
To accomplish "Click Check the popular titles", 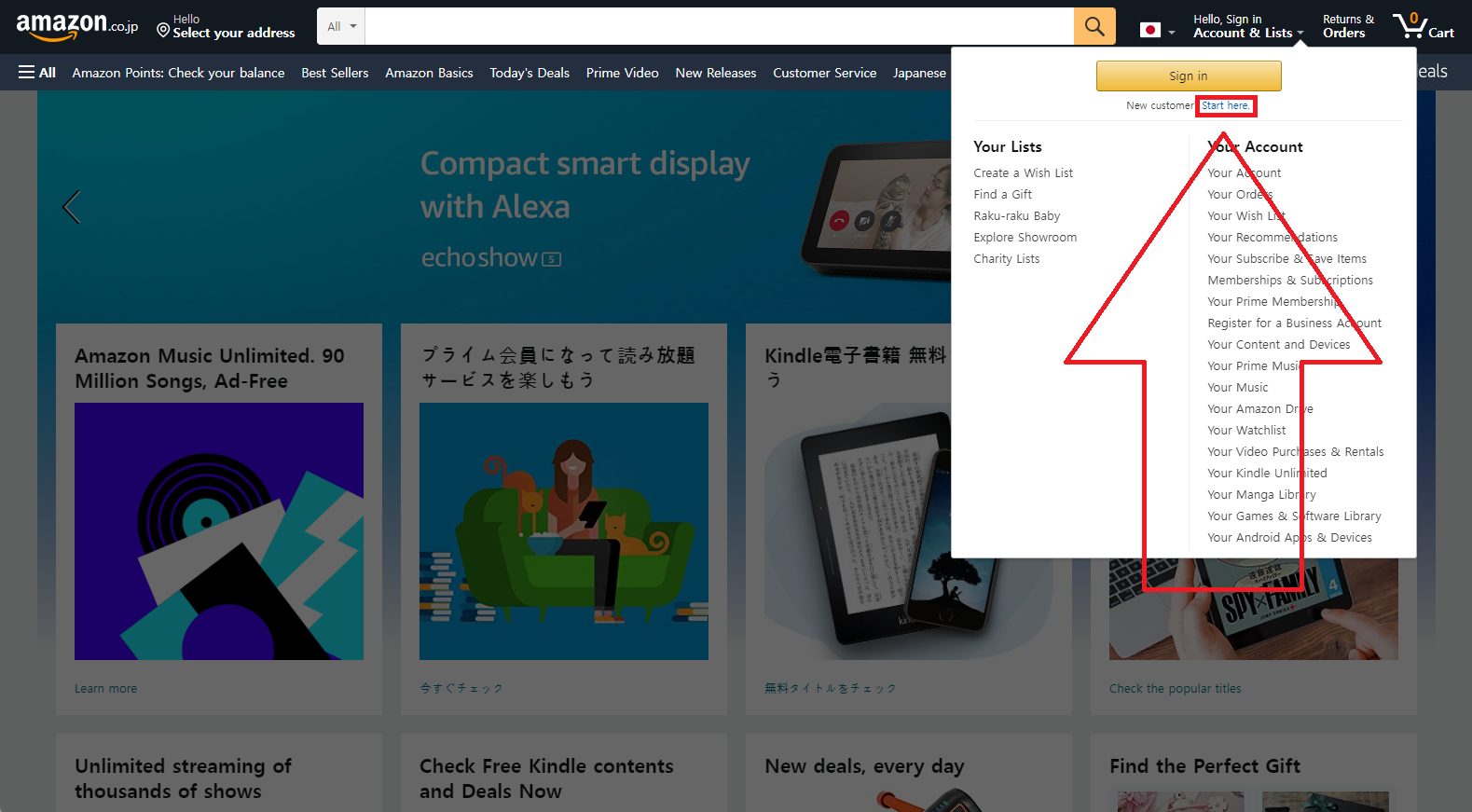I will (1175, 688).
